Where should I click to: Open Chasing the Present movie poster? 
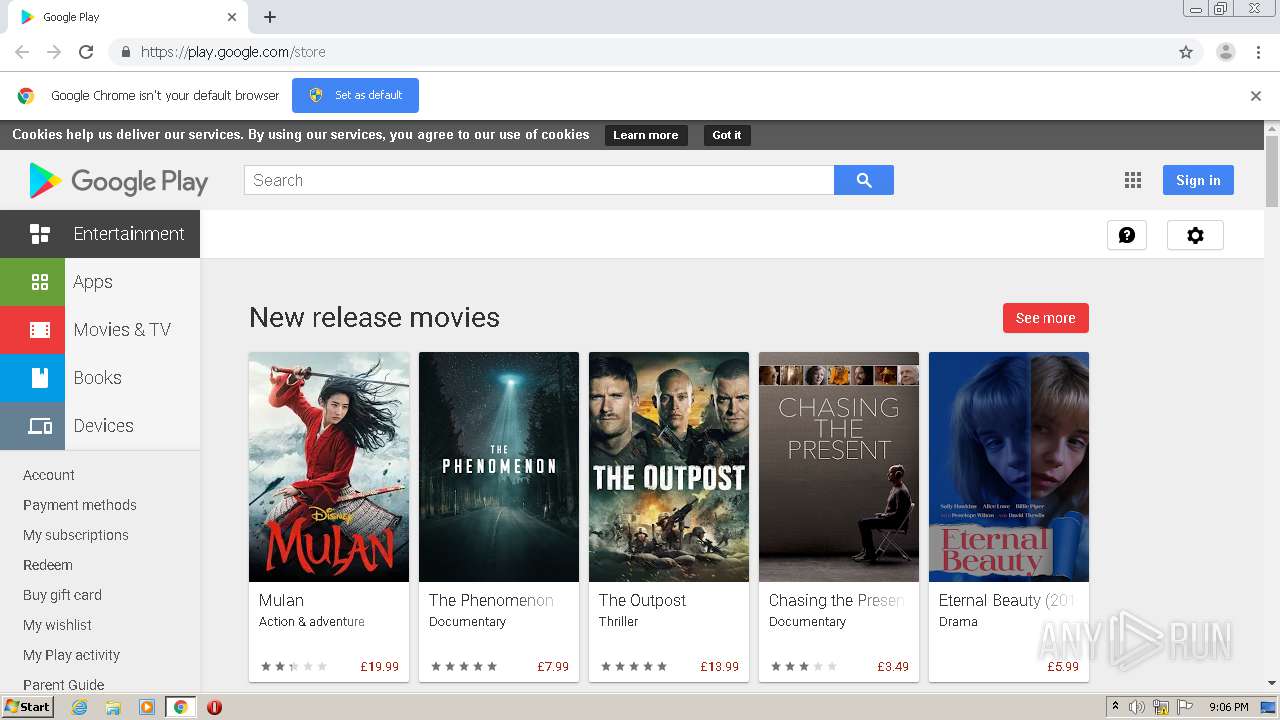click(839, 467)
